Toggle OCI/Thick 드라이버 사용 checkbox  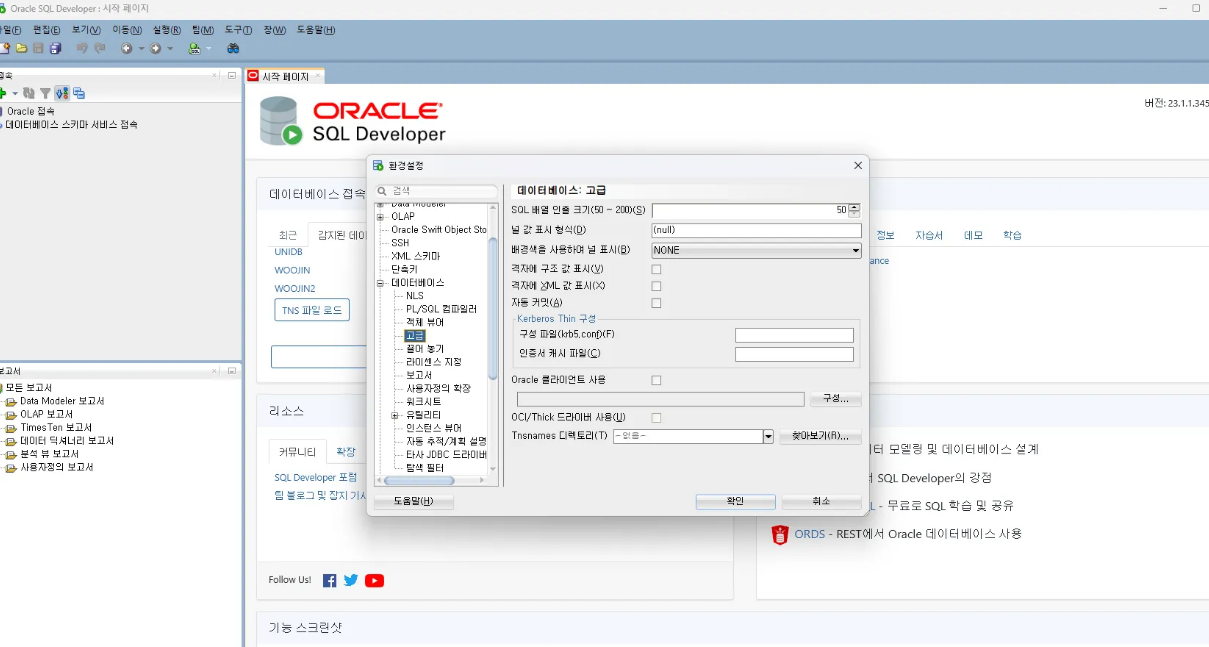656,417
